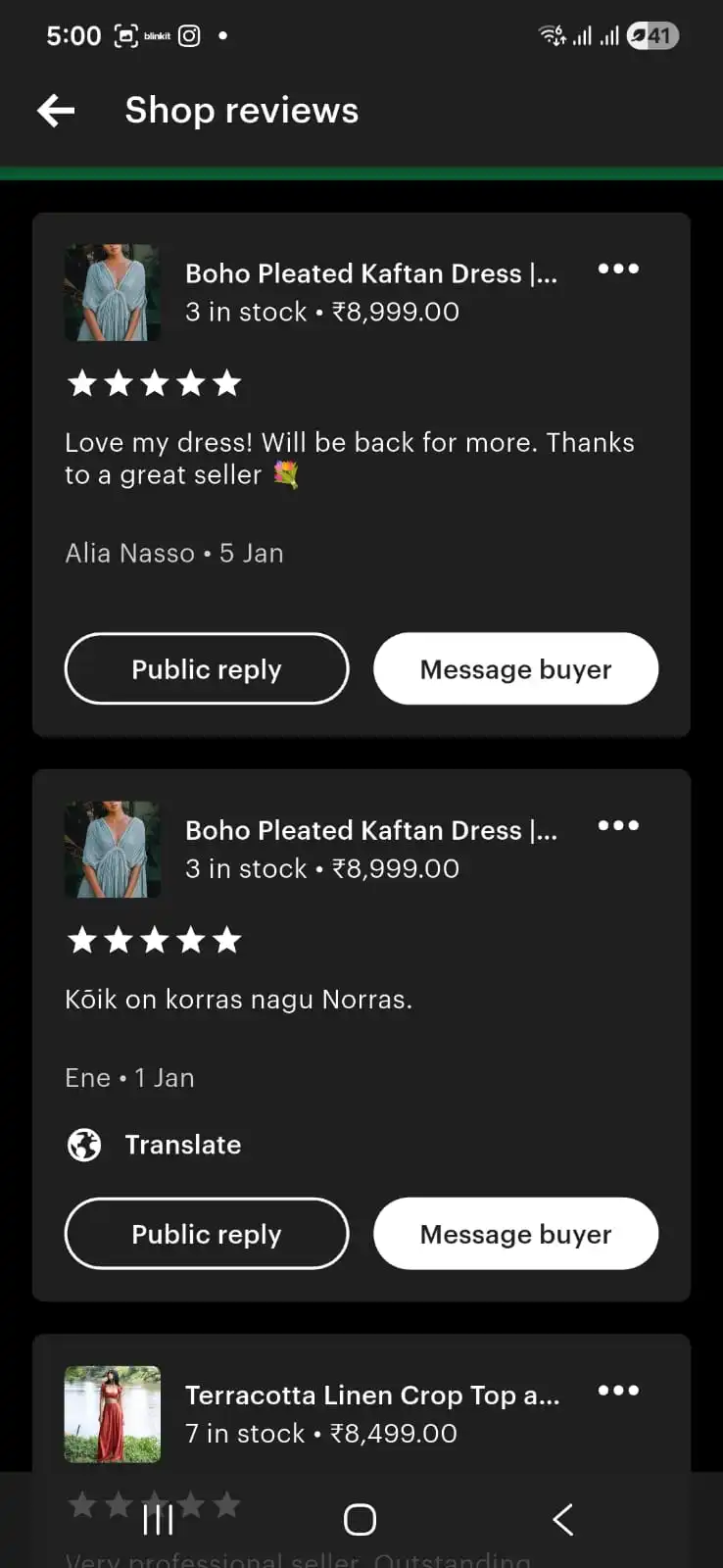The width and height of the screenshot is (723, 1568).
Task: Tap Instagram notification icon in status bar
Action: [x=189, y=36]
